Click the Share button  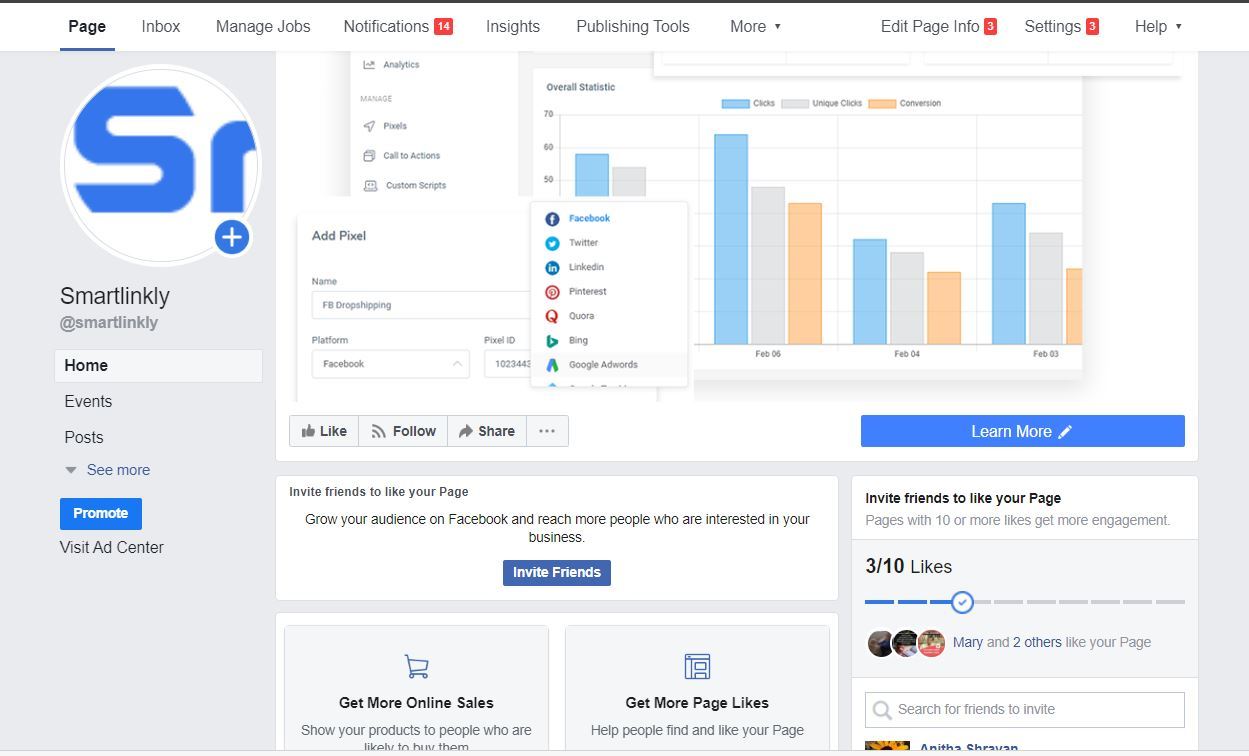coord(487,431)
